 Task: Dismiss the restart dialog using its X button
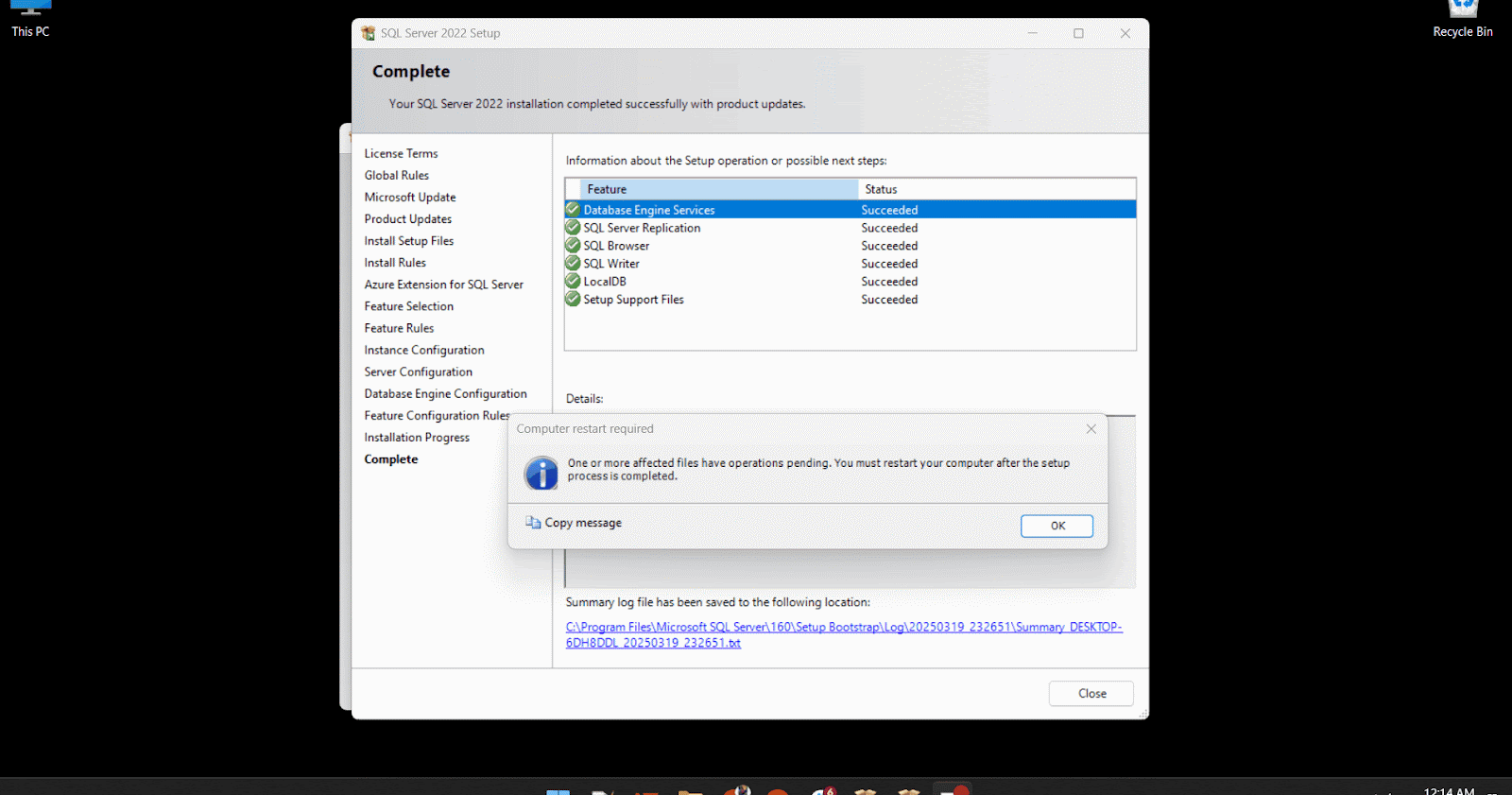point(1091,429)
